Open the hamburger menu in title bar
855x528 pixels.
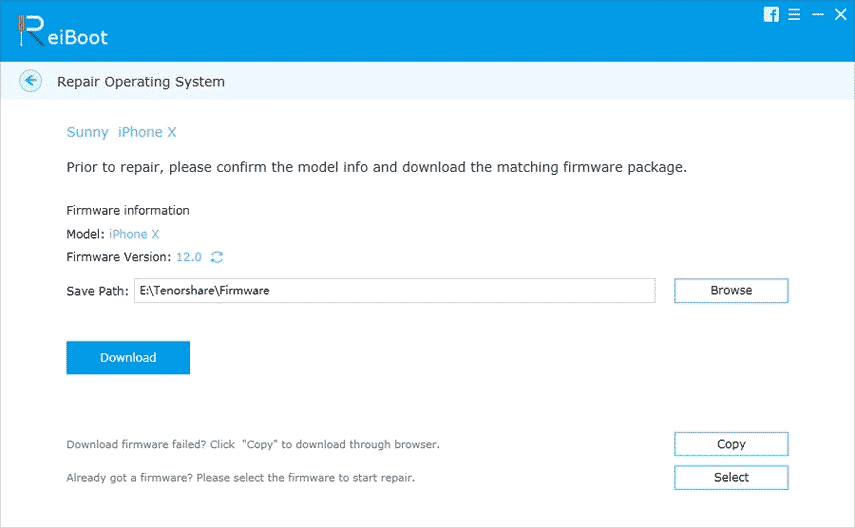coord(794,14)
